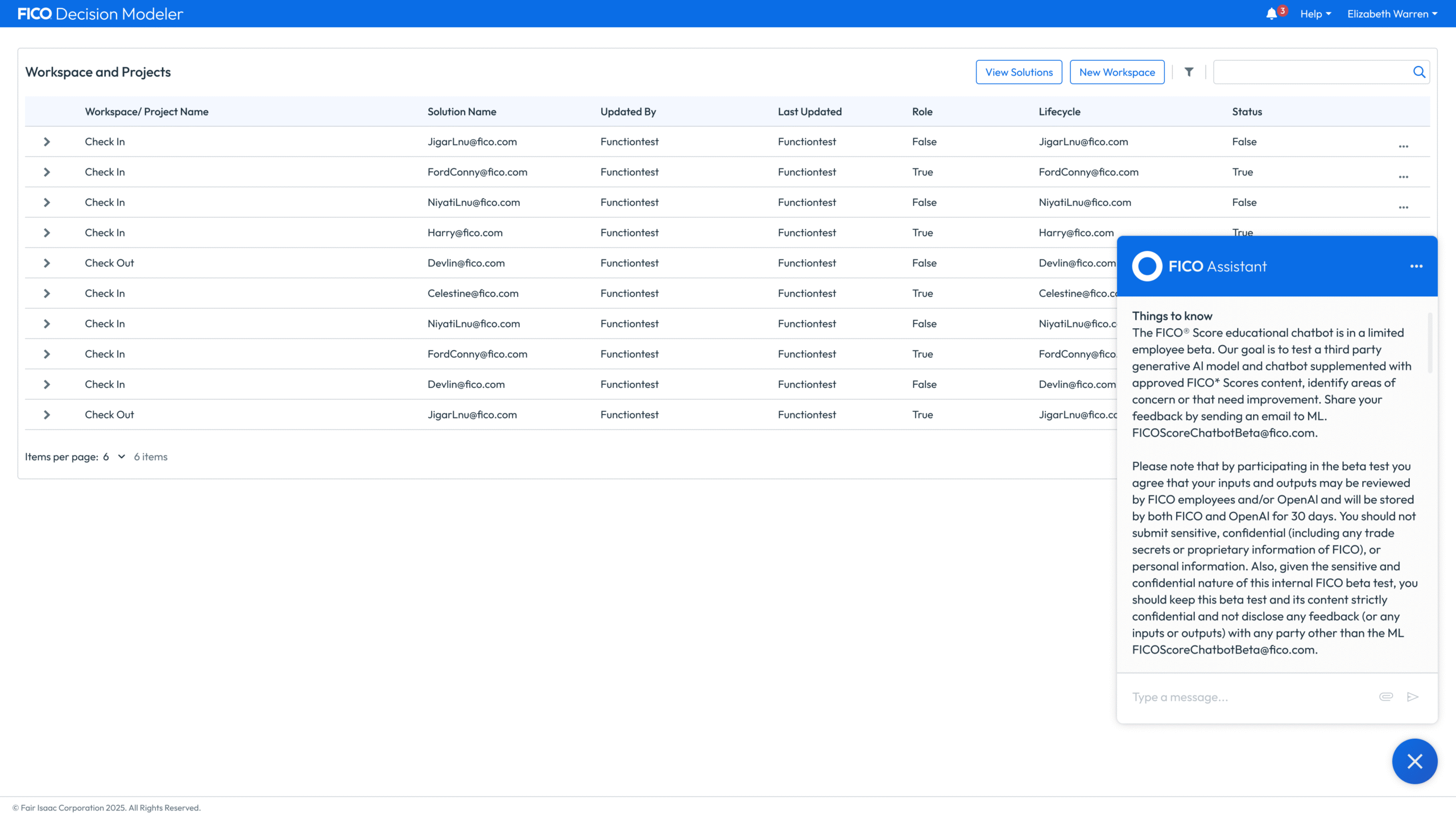This screenshot has height=819, width=1456.
Task: Click the Lifecycle column header
Action: [x=1059, y=111]
